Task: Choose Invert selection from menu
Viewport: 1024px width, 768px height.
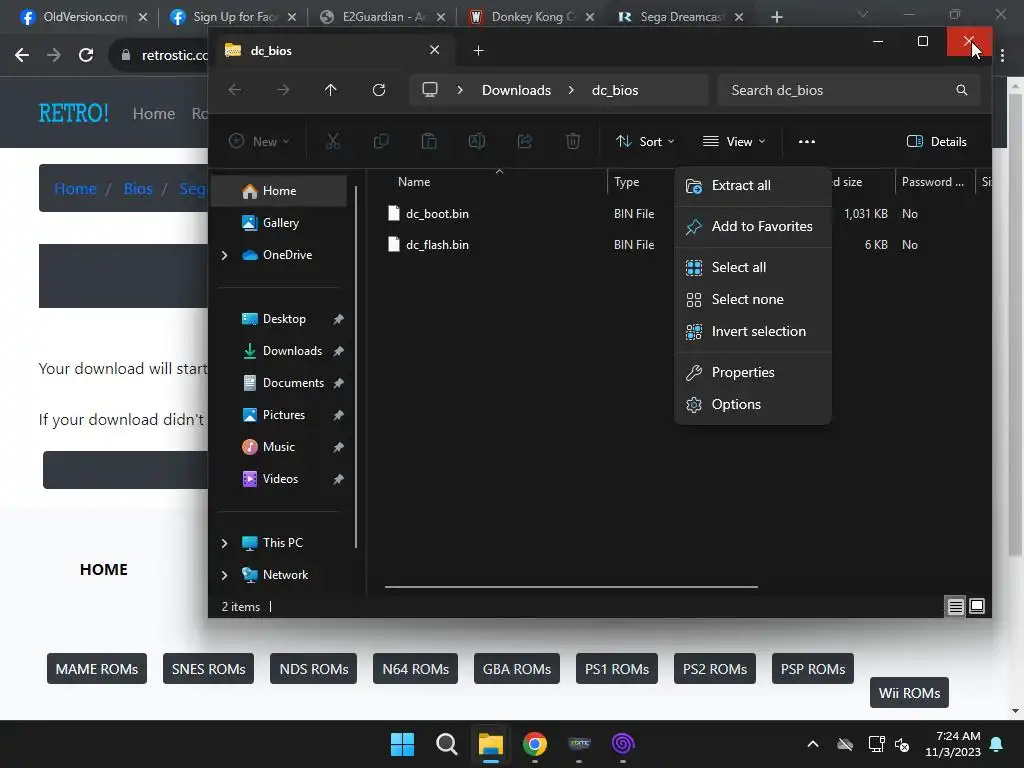Action: 753,331
